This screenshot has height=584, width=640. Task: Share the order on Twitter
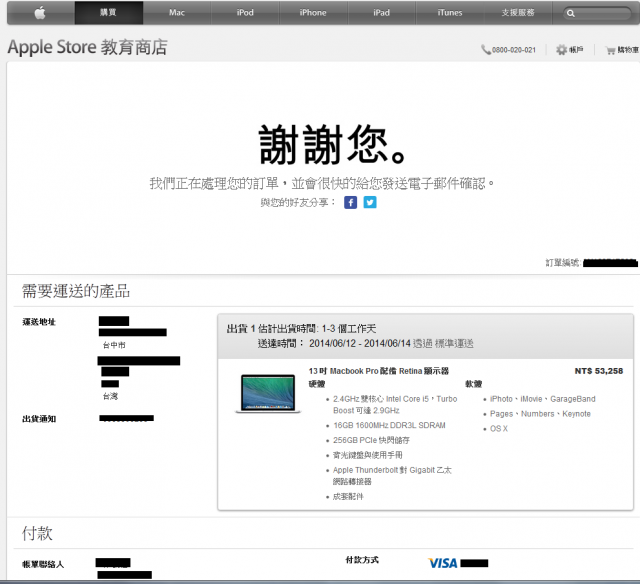click(370, 202)
